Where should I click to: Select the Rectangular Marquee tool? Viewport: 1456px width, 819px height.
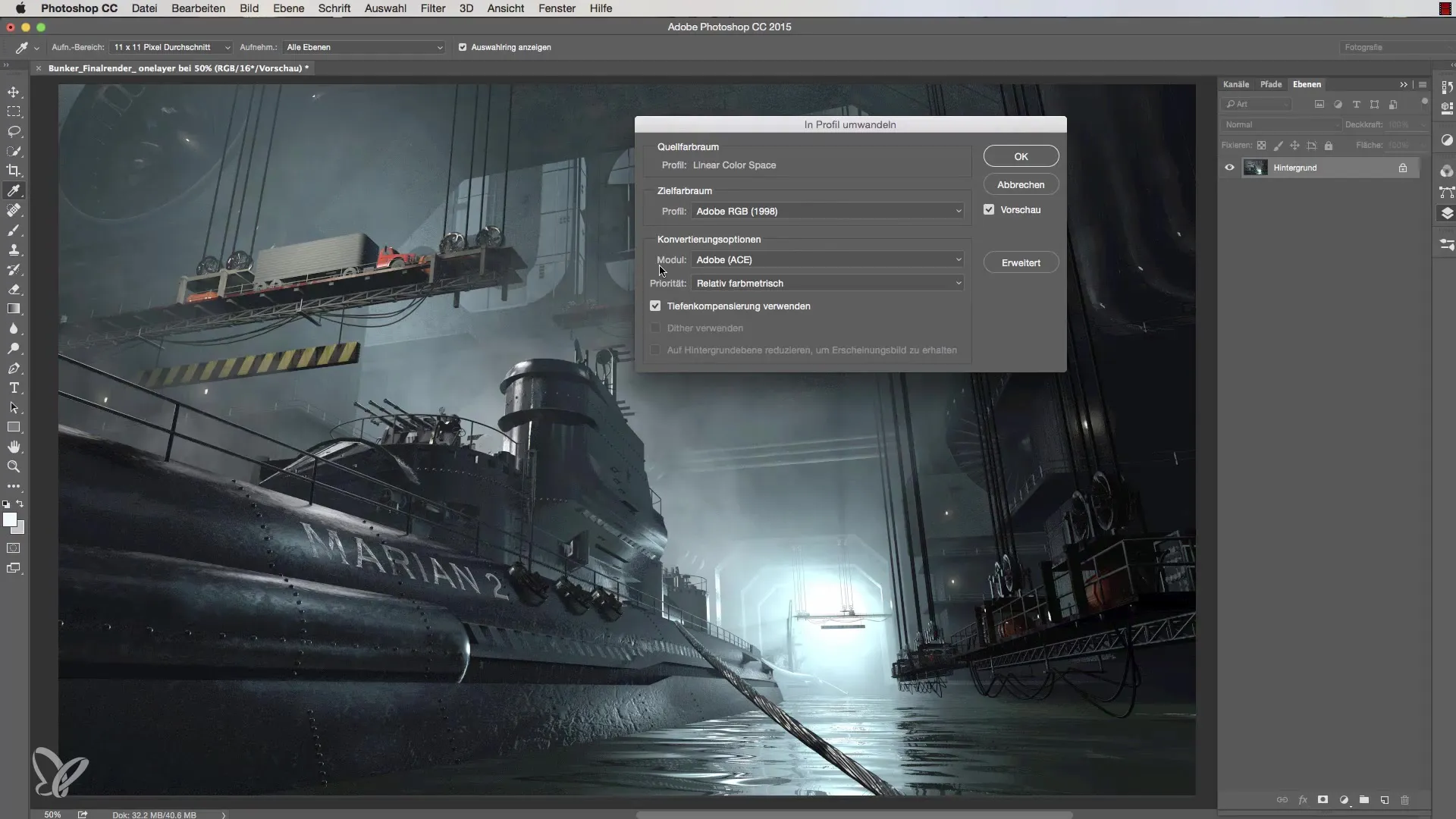(x=14, y=111)
